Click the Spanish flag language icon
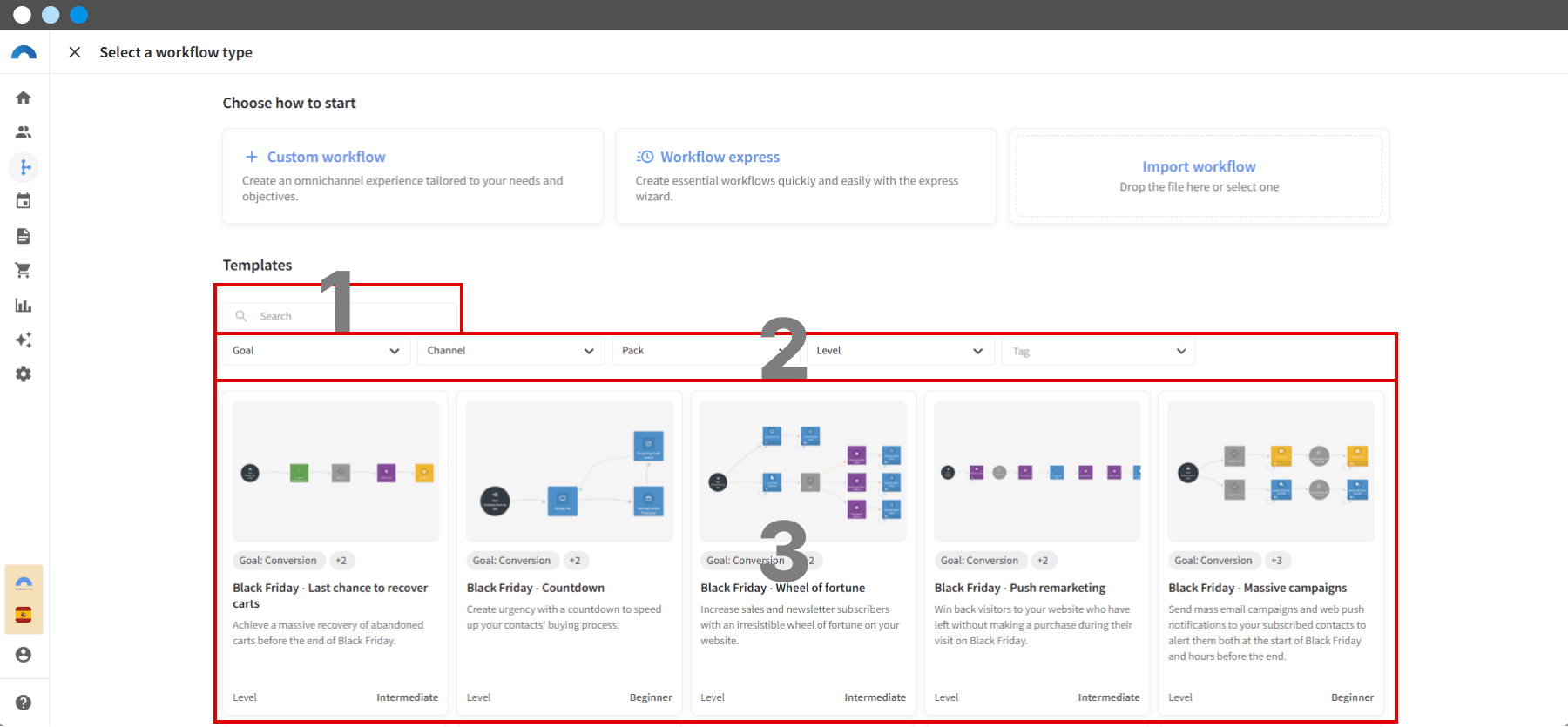The width and height of the screenshot is (1568, 727). tap(24, 615)
